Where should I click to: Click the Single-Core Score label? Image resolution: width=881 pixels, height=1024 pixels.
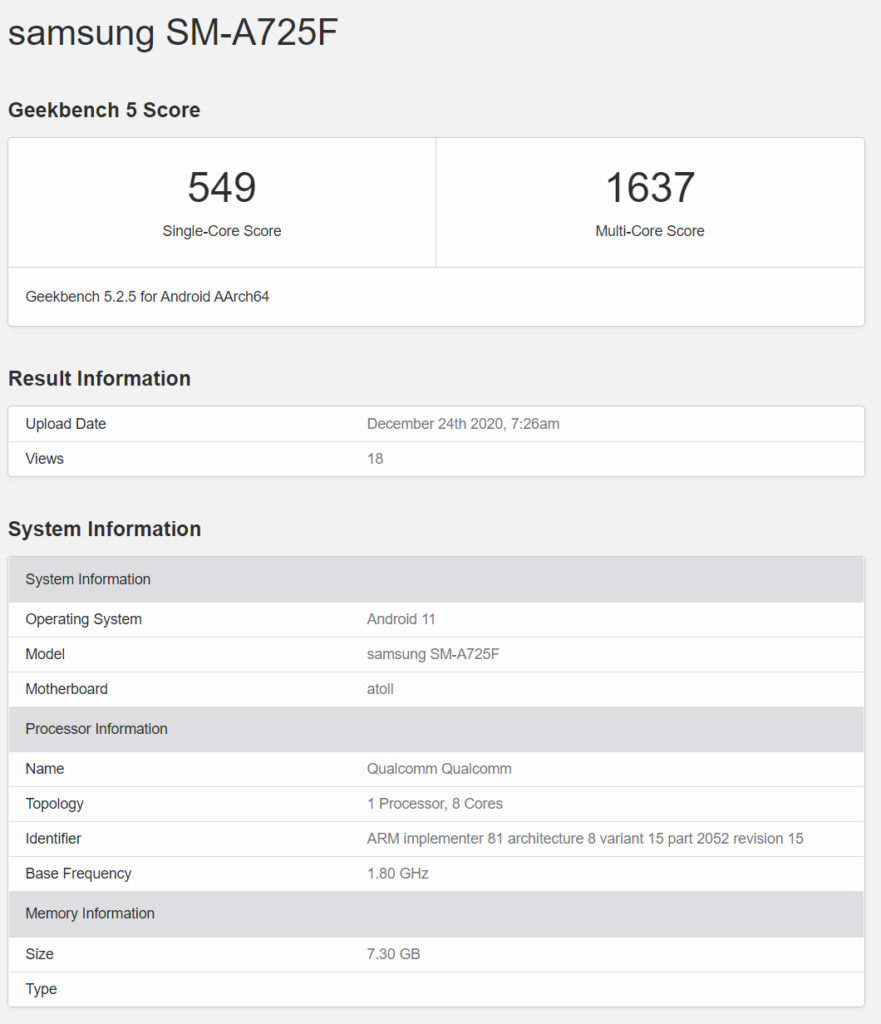click(x=222, y=231)
